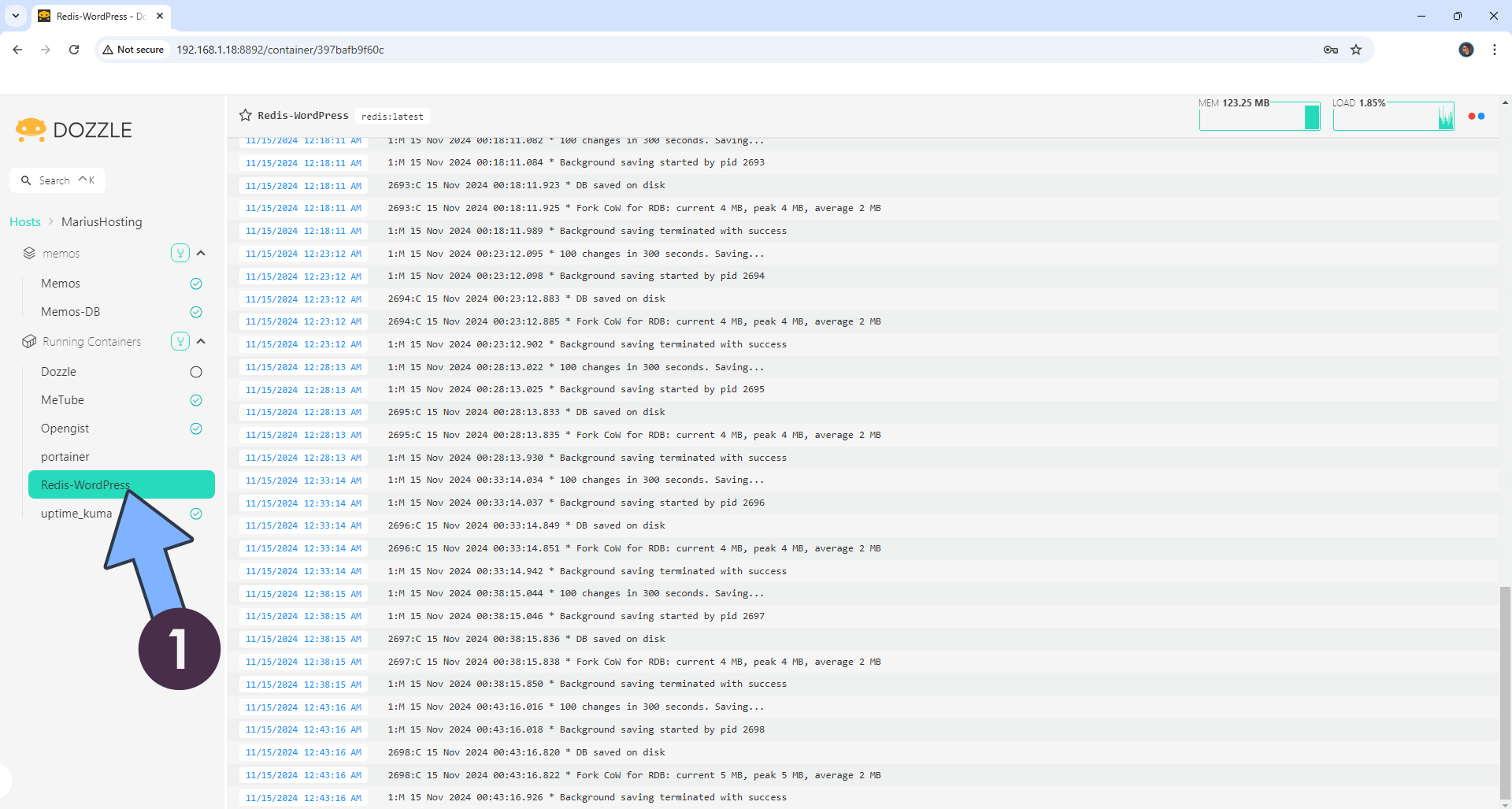Bookmark this page with star icon

point(1356,50)
